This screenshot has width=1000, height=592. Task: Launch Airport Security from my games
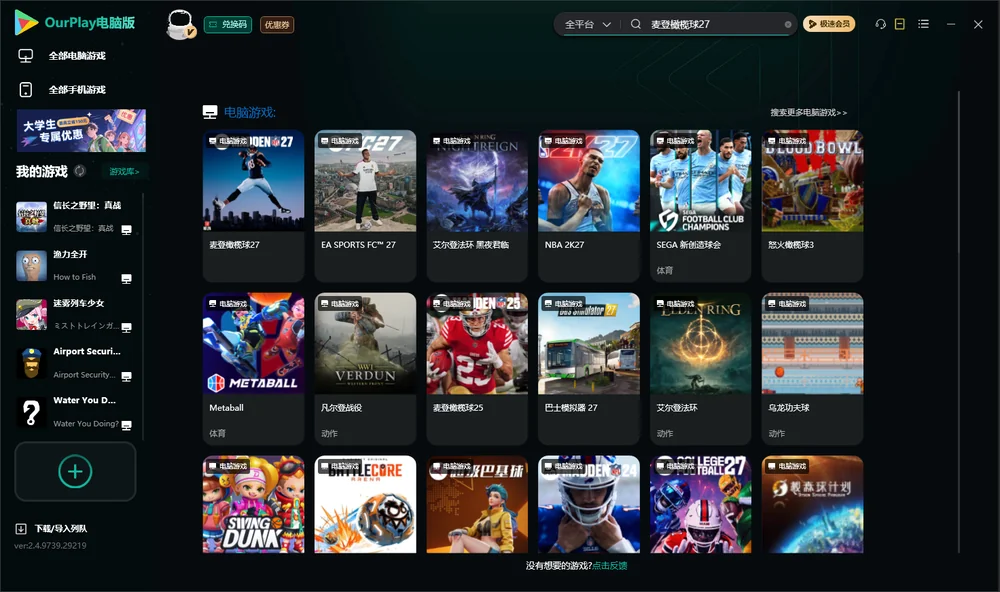75,363
